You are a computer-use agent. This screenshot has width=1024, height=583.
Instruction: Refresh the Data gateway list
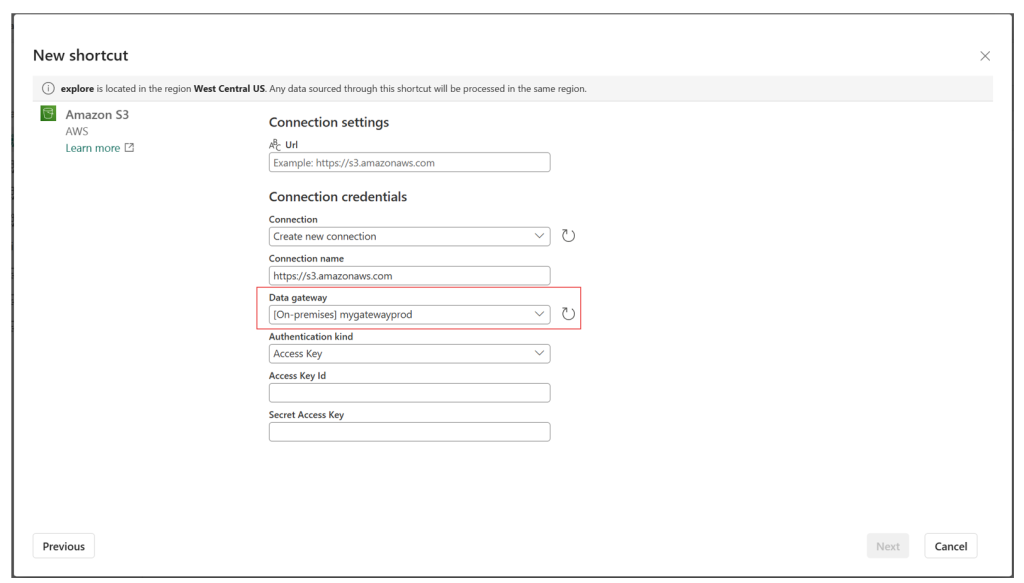[568, 314]
